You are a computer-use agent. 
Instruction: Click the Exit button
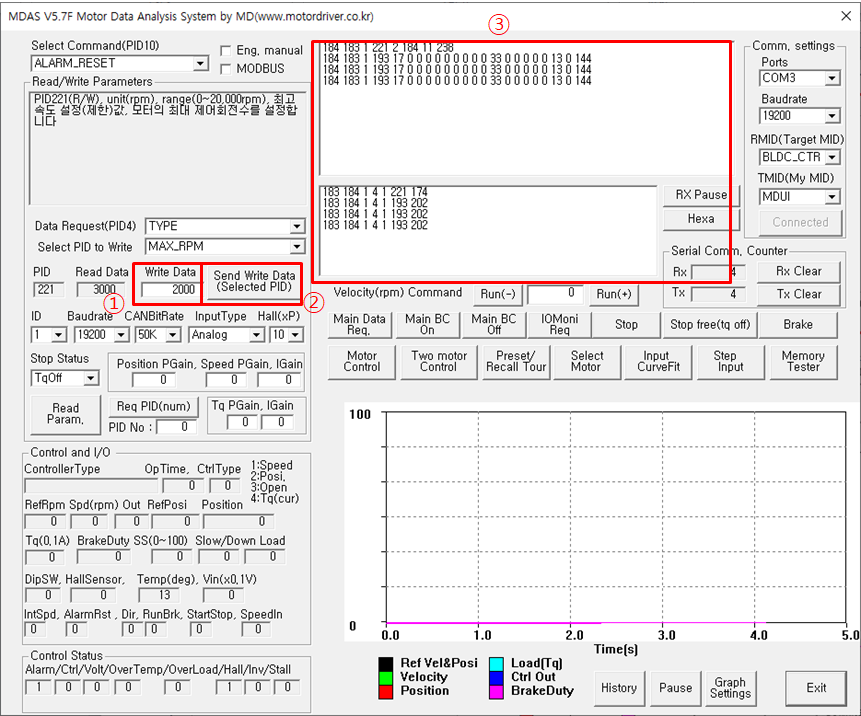pyautogui.click(x=815, y=688)
